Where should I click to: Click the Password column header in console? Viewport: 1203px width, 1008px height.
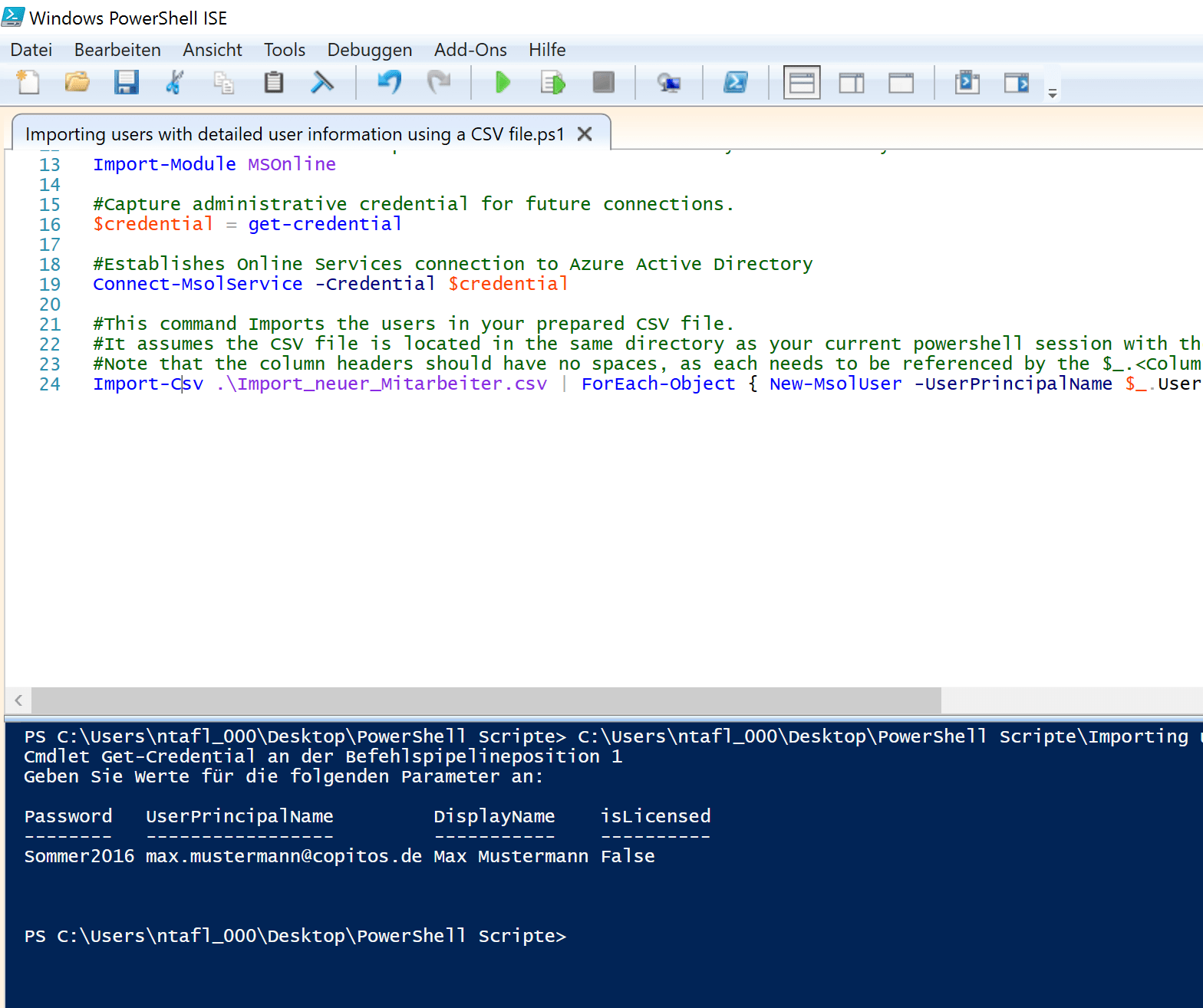click(x=68, y=816)
